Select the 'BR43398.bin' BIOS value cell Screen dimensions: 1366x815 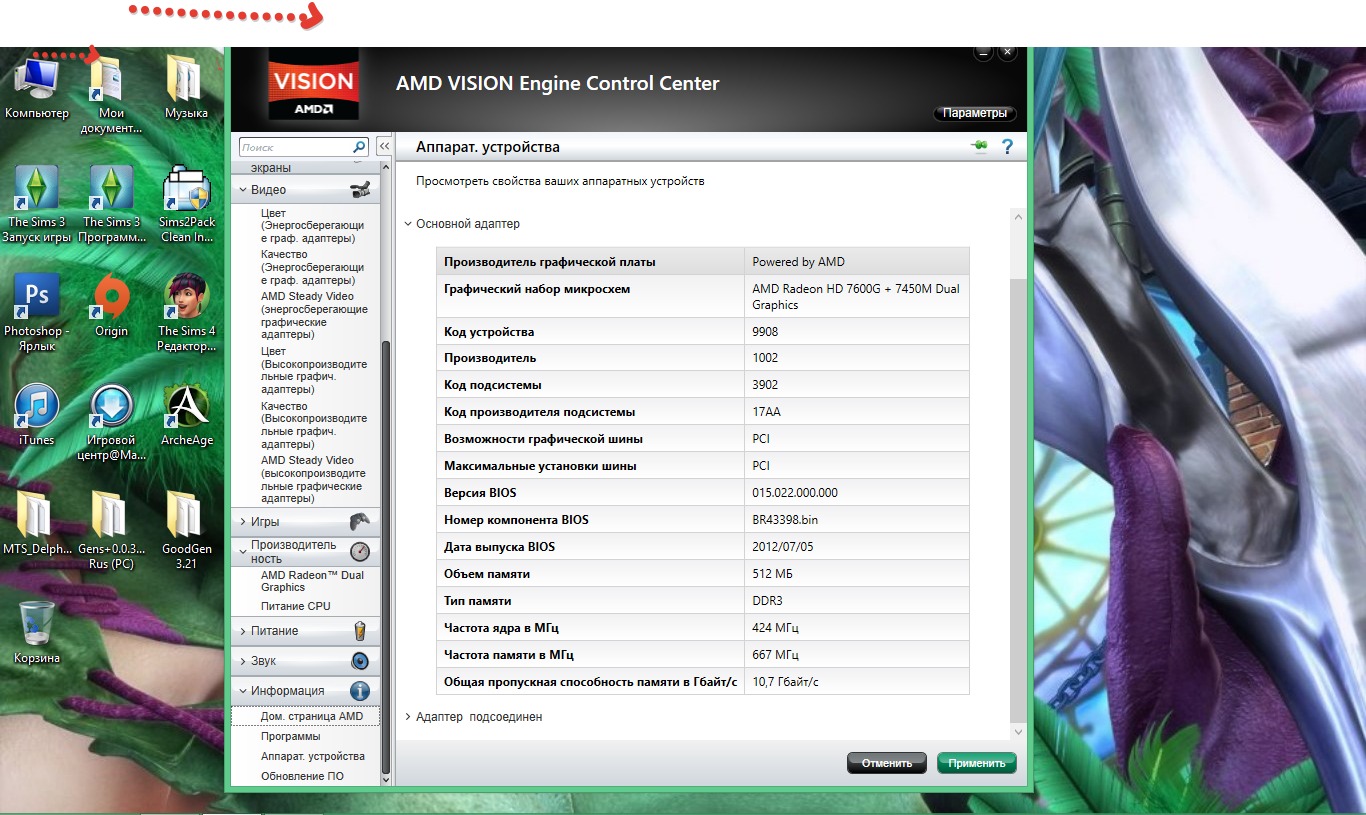coord(857,520)
